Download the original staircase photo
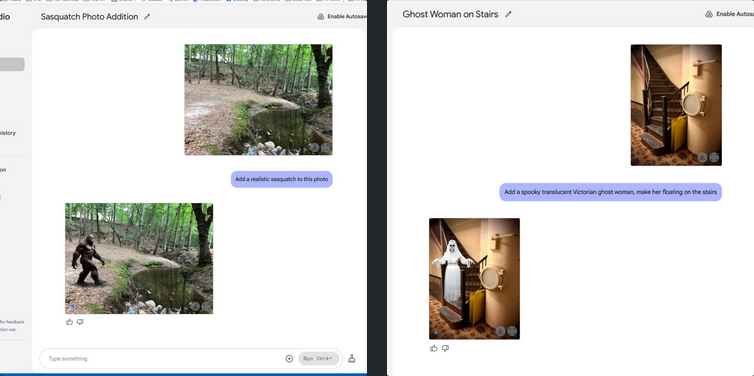Viewport: 754px width, 376px height. coord(702,157)
